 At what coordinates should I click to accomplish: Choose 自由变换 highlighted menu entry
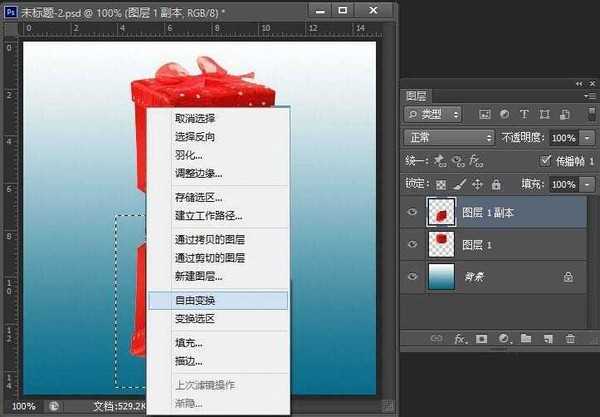tap(218, 300)
